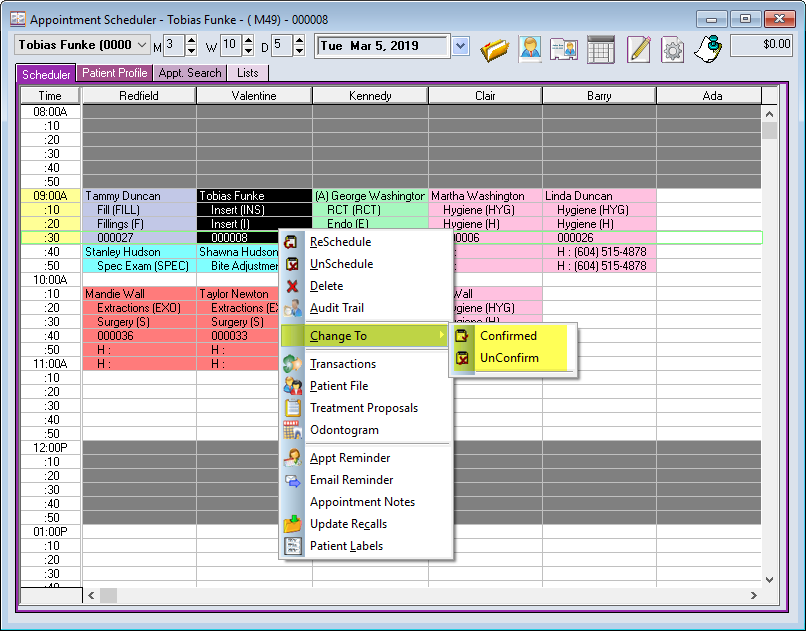
Task: Select Confirmed in the Change To submenu
Action: point(508,336)
